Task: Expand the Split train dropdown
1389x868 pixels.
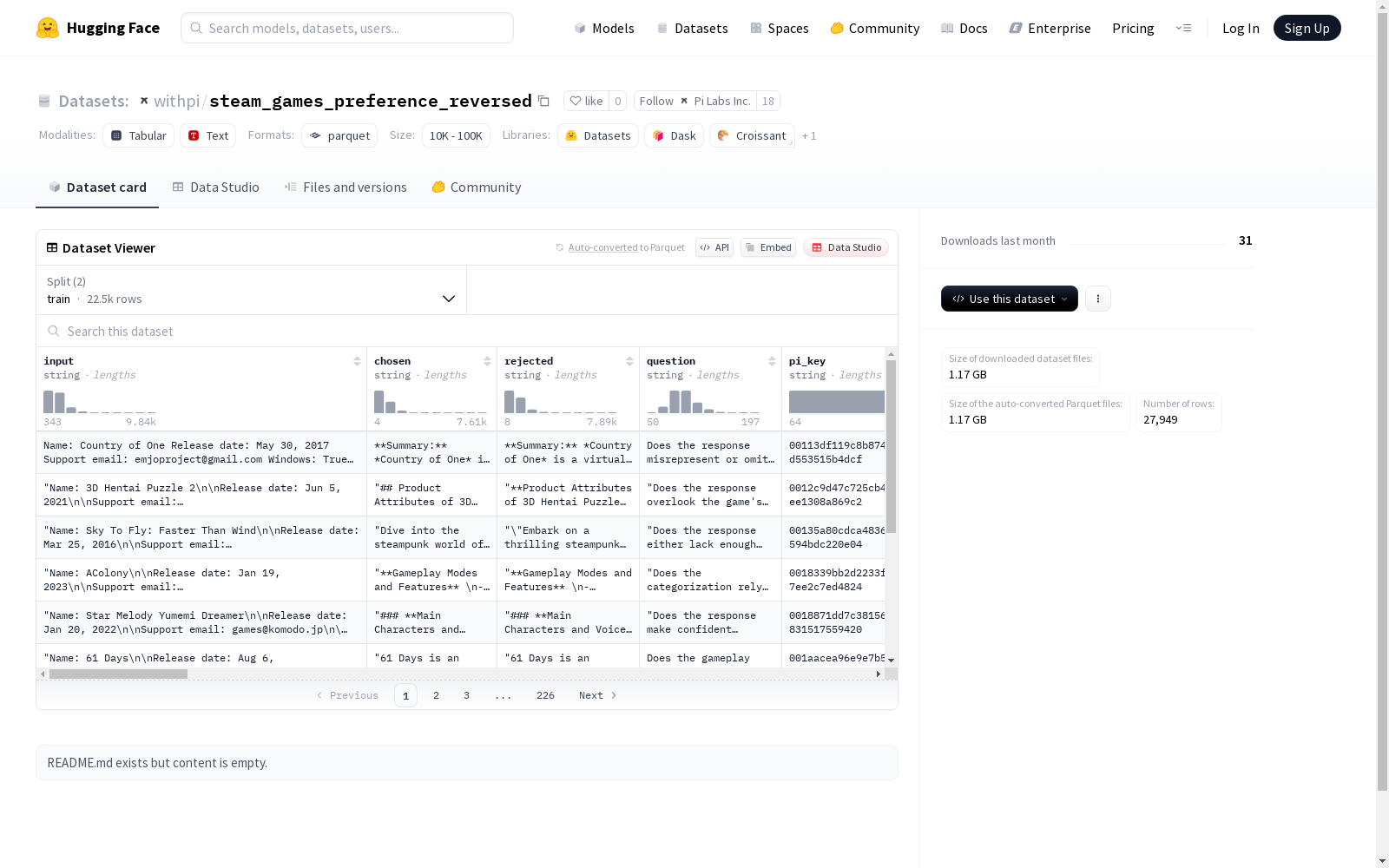Action: 252,290
